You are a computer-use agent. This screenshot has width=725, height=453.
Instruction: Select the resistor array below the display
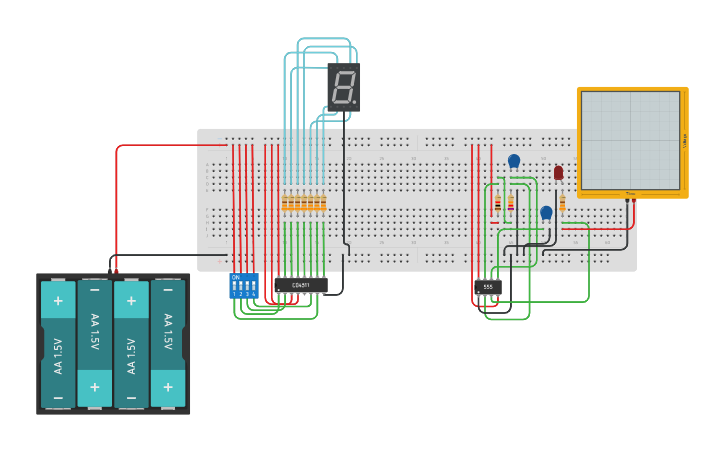point(303,203)
